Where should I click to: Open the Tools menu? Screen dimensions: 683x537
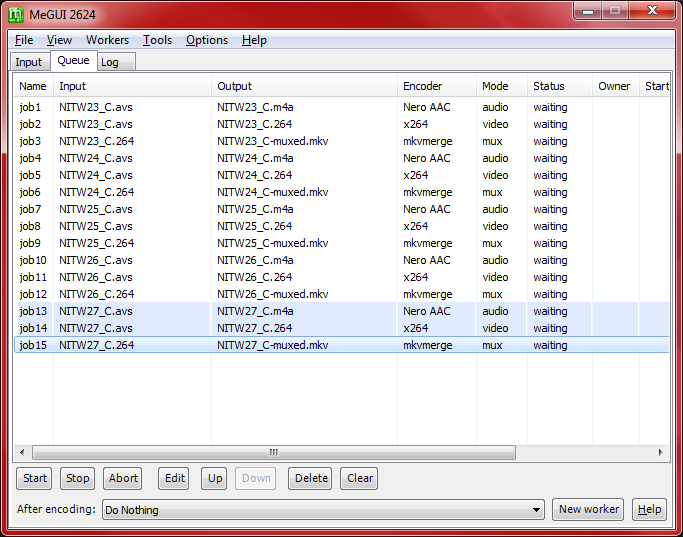[158, 40]
